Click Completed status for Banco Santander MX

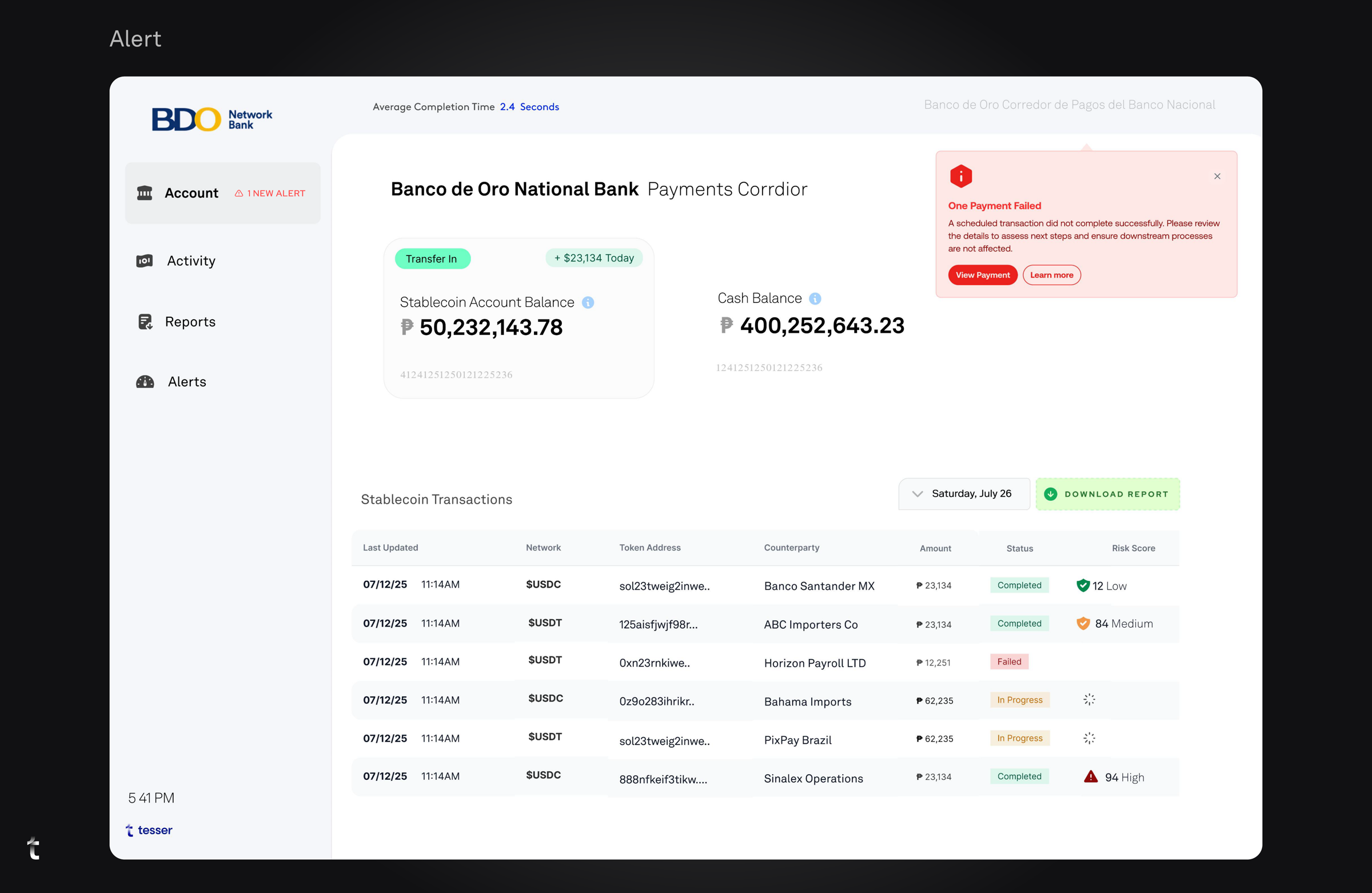[1019, 585]
